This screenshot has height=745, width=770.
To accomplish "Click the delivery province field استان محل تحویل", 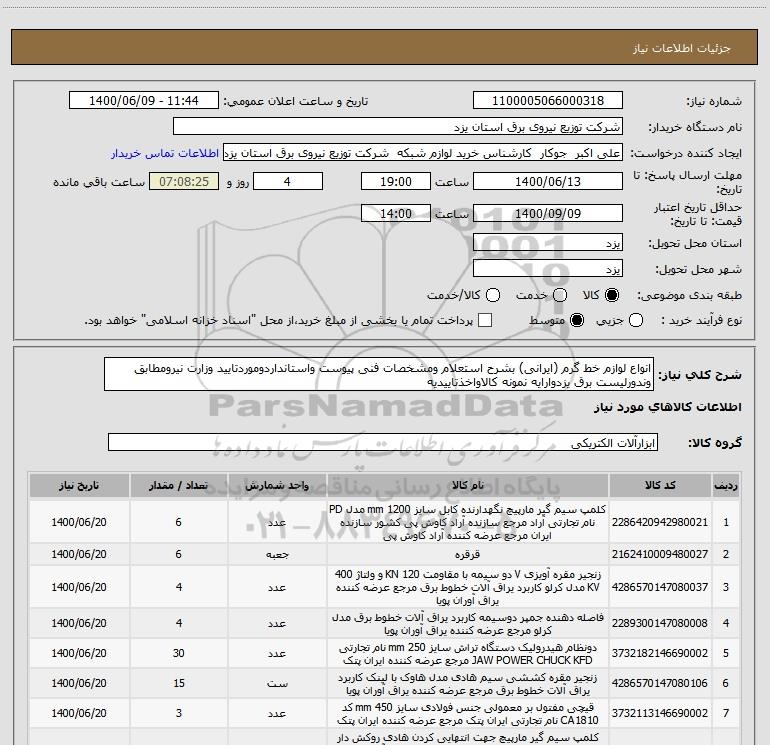I will (548, 243).
